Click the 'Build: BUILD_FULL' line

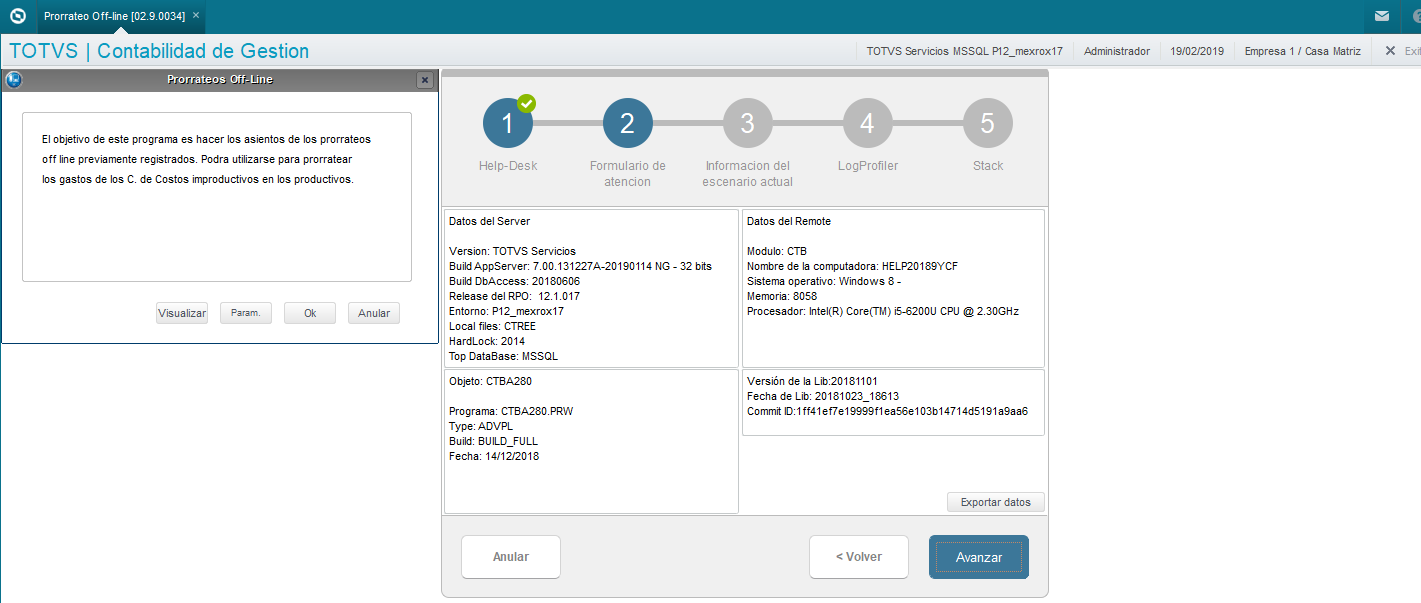pos(494,441)
